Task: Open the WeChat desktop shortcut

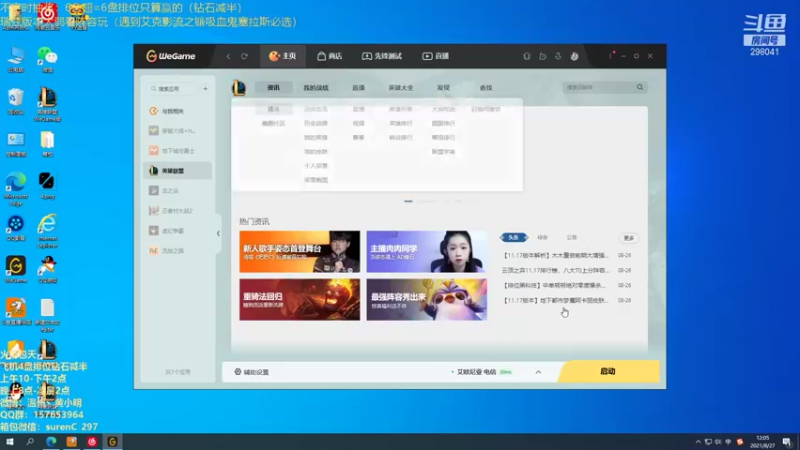Action: [x=47, y=59]
